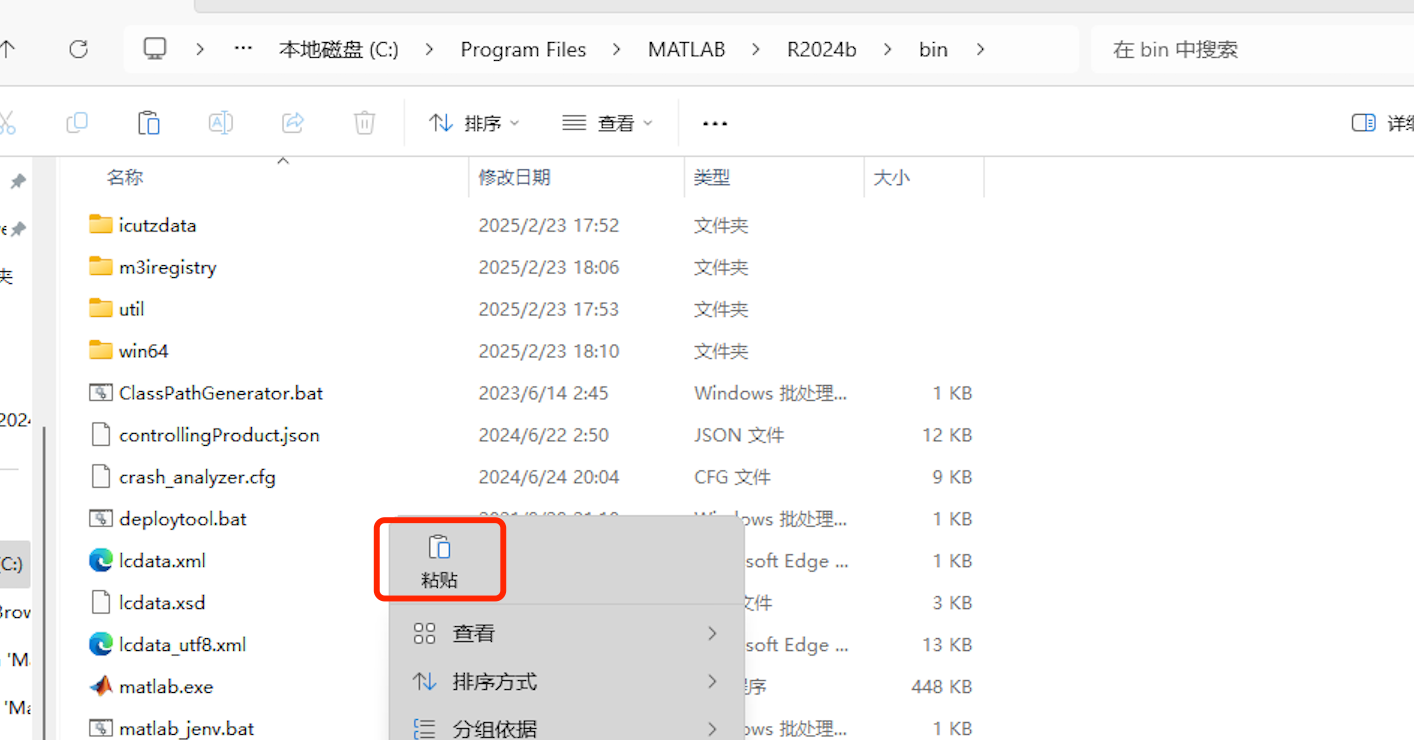Open the 排序 sort dropdown in the toolbar
This screenshot has height=740, width=1414.
coord(475,123)
